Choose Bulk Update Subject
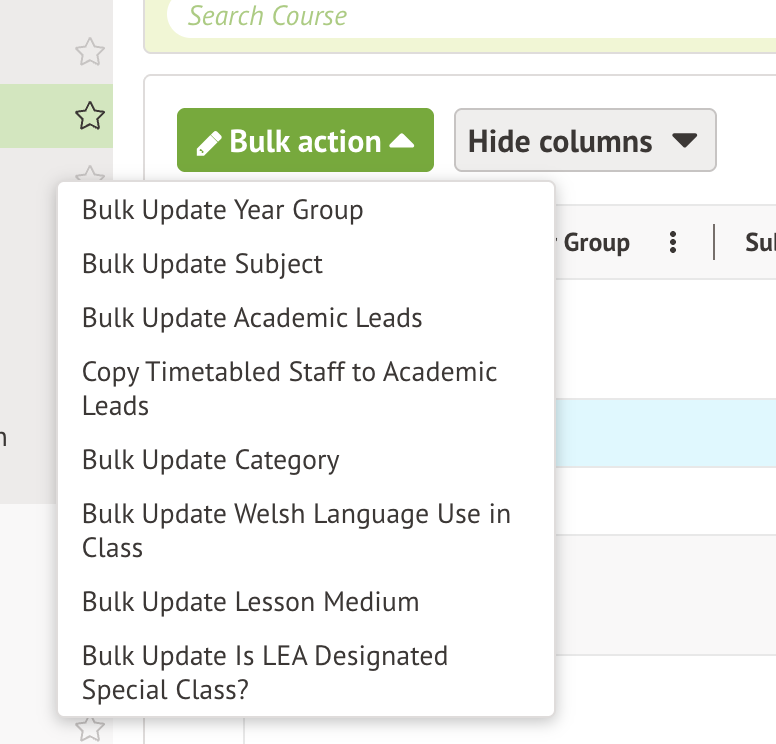 click(x=202, y=264)
